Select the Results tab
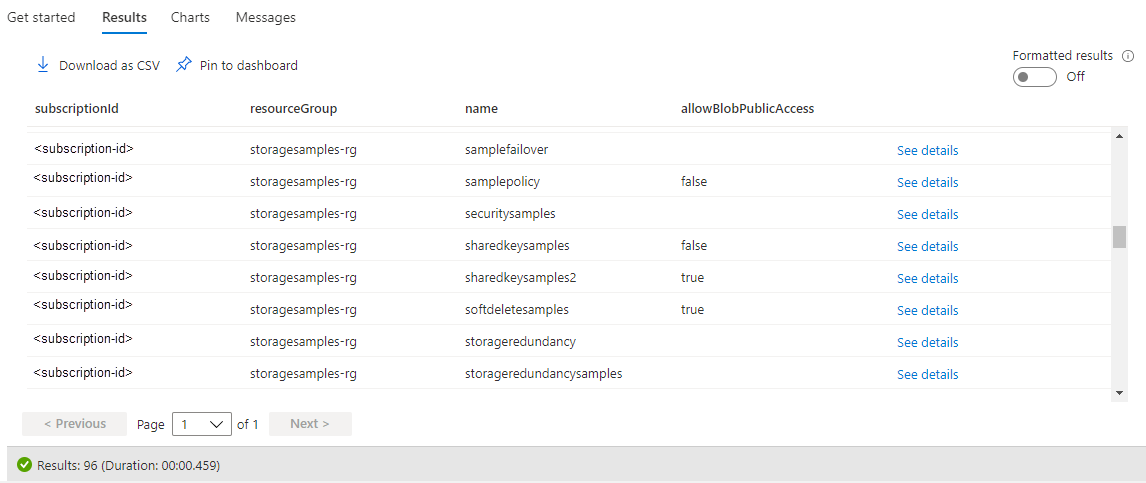Viewport: 1146px width, 483px height. [x=124, y=18]
